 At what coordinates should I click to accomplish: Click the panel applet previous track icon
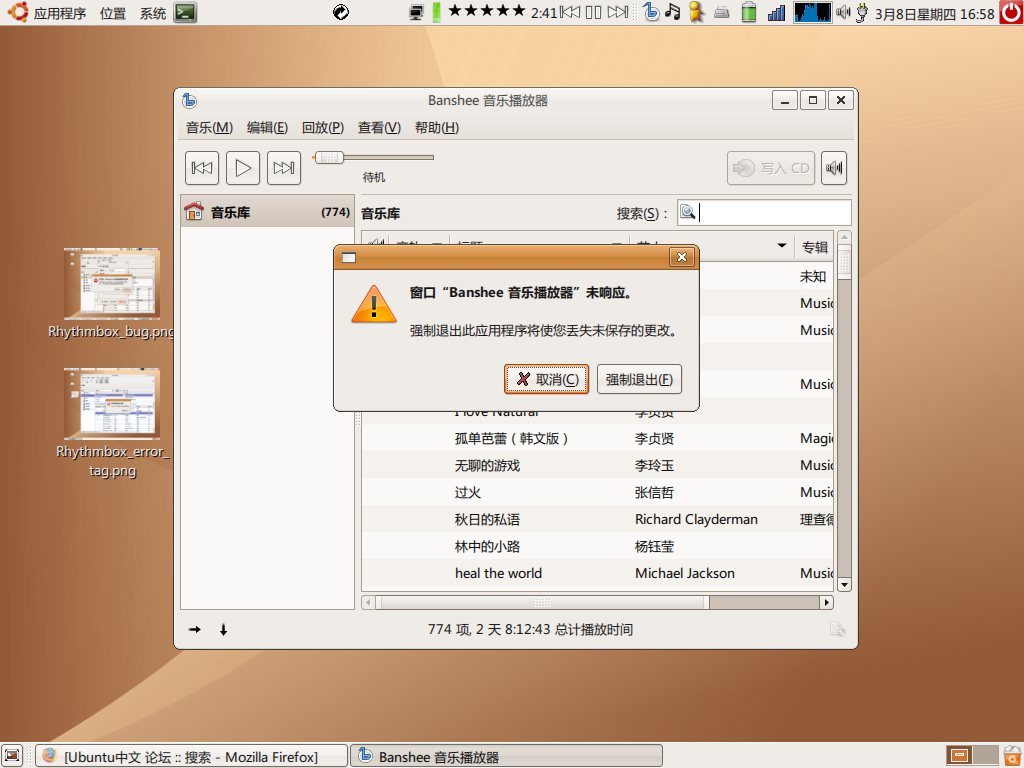(569, 12)
